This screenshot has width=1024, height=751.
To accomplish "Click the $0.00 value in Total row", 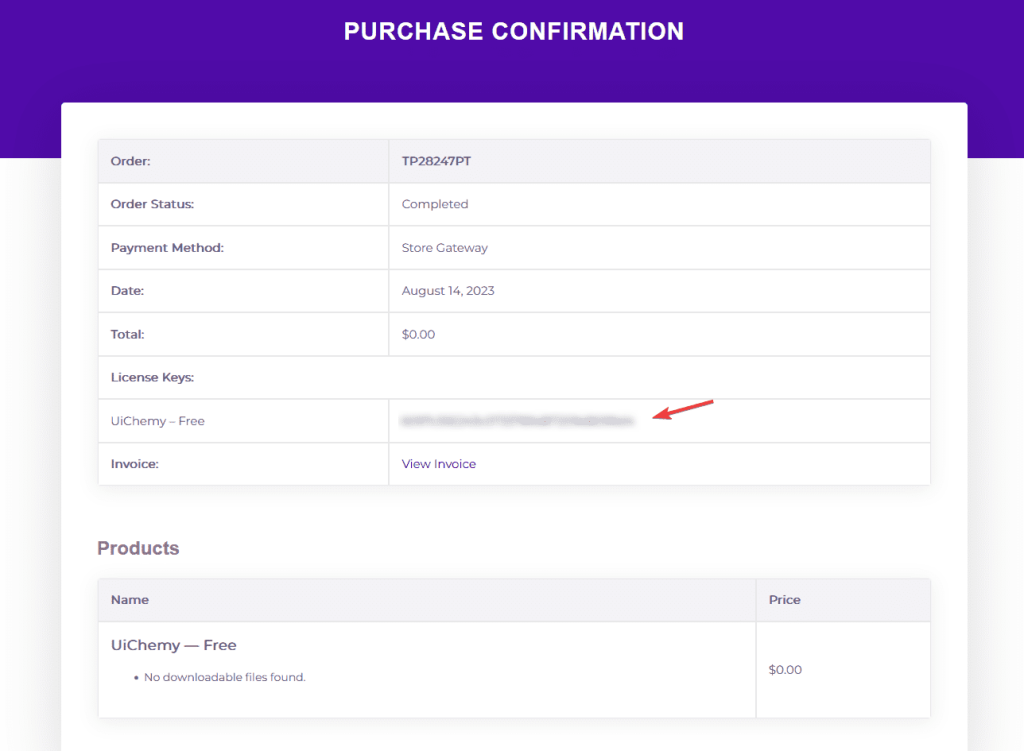I will [418, 334].
